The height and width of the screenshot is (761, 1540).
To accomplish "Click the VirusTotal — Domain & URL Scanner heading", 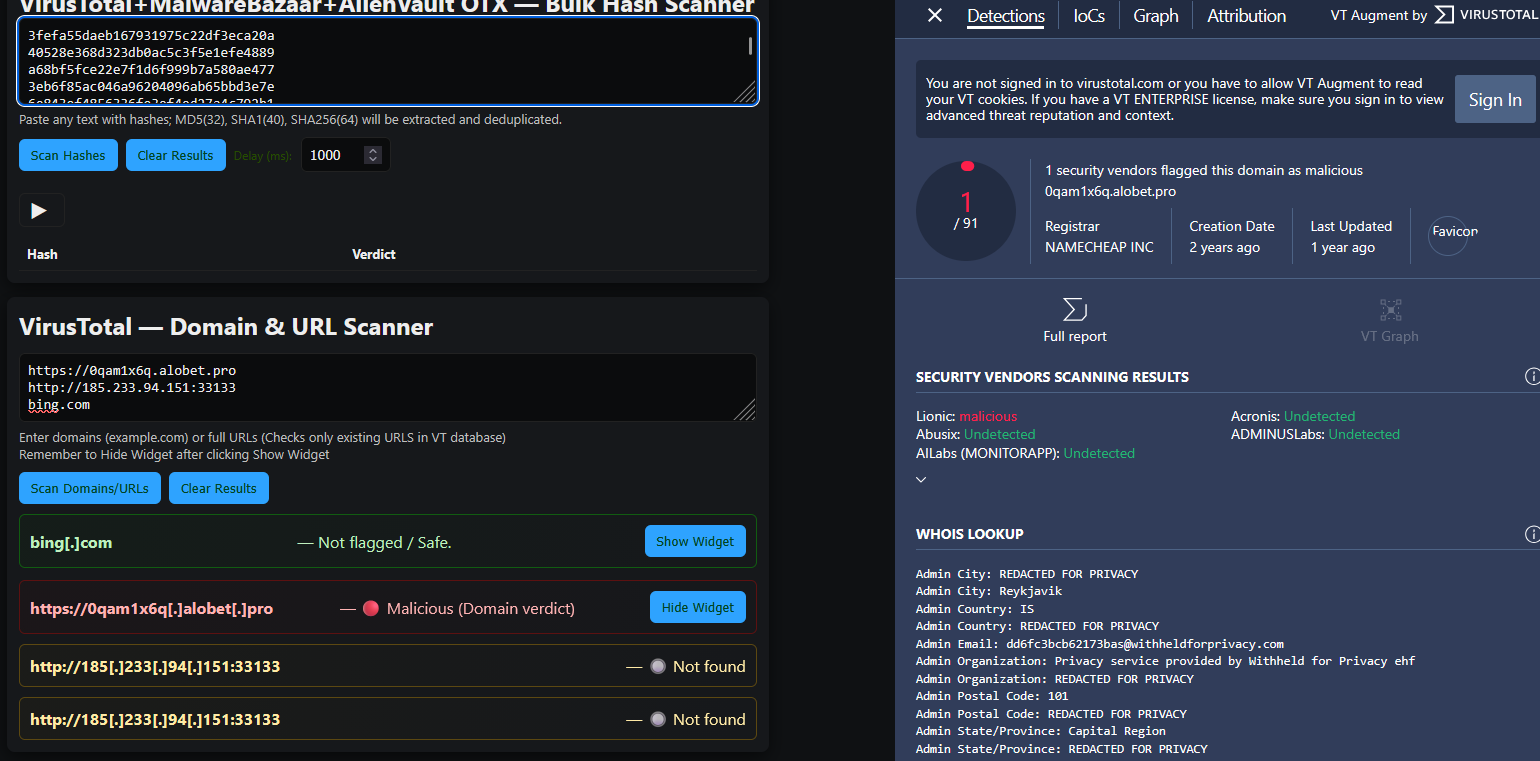I will [x=226, y=327].
